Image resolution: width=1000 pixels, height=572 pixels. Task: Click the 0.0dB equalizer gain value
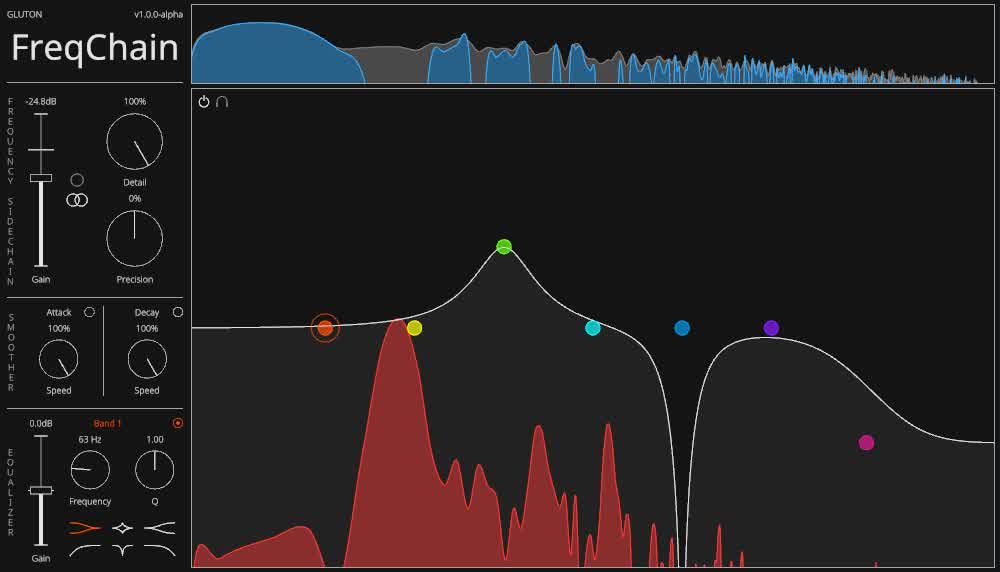point(41,423)
